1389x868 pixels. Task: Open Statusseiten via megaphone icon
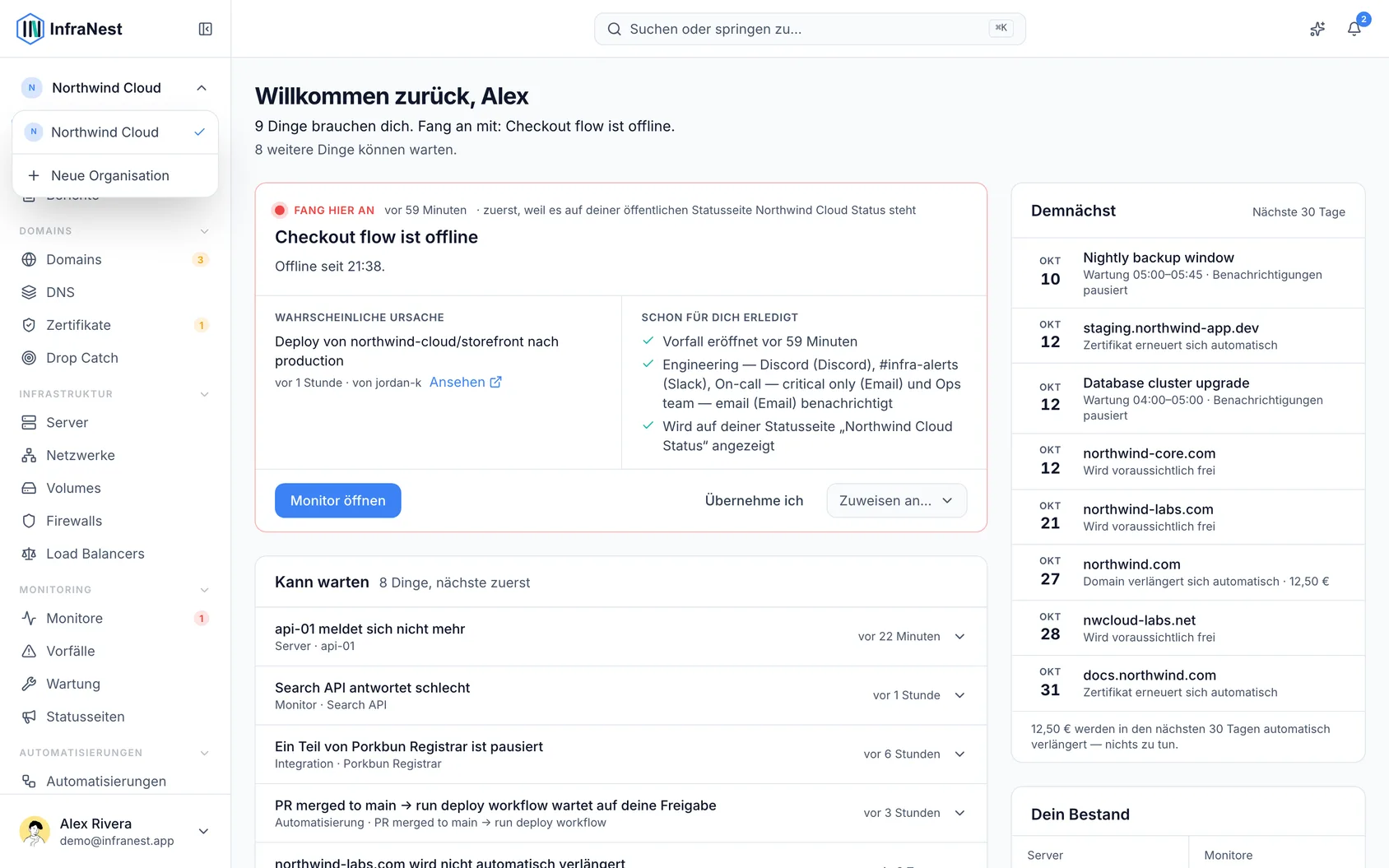(29, 717)
